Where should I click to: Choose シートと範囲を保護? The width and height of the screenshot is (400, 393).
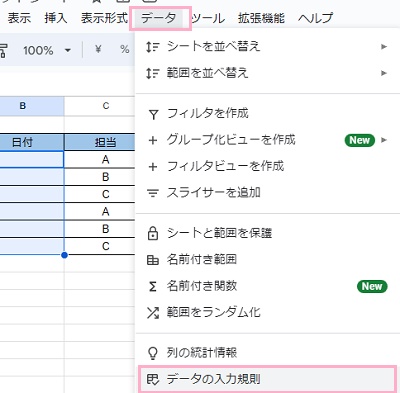coord(267,233)
